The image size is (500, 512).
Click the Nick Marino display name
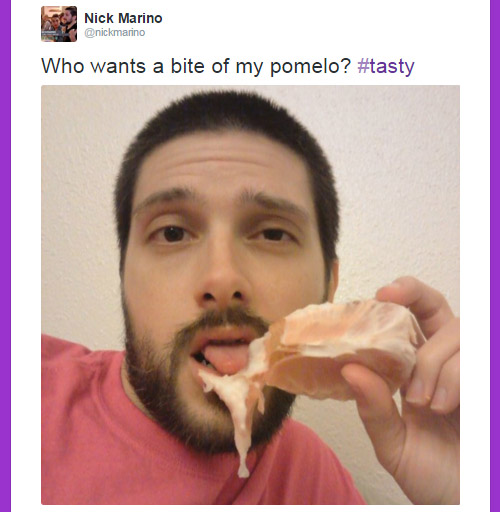coord(123,18)
